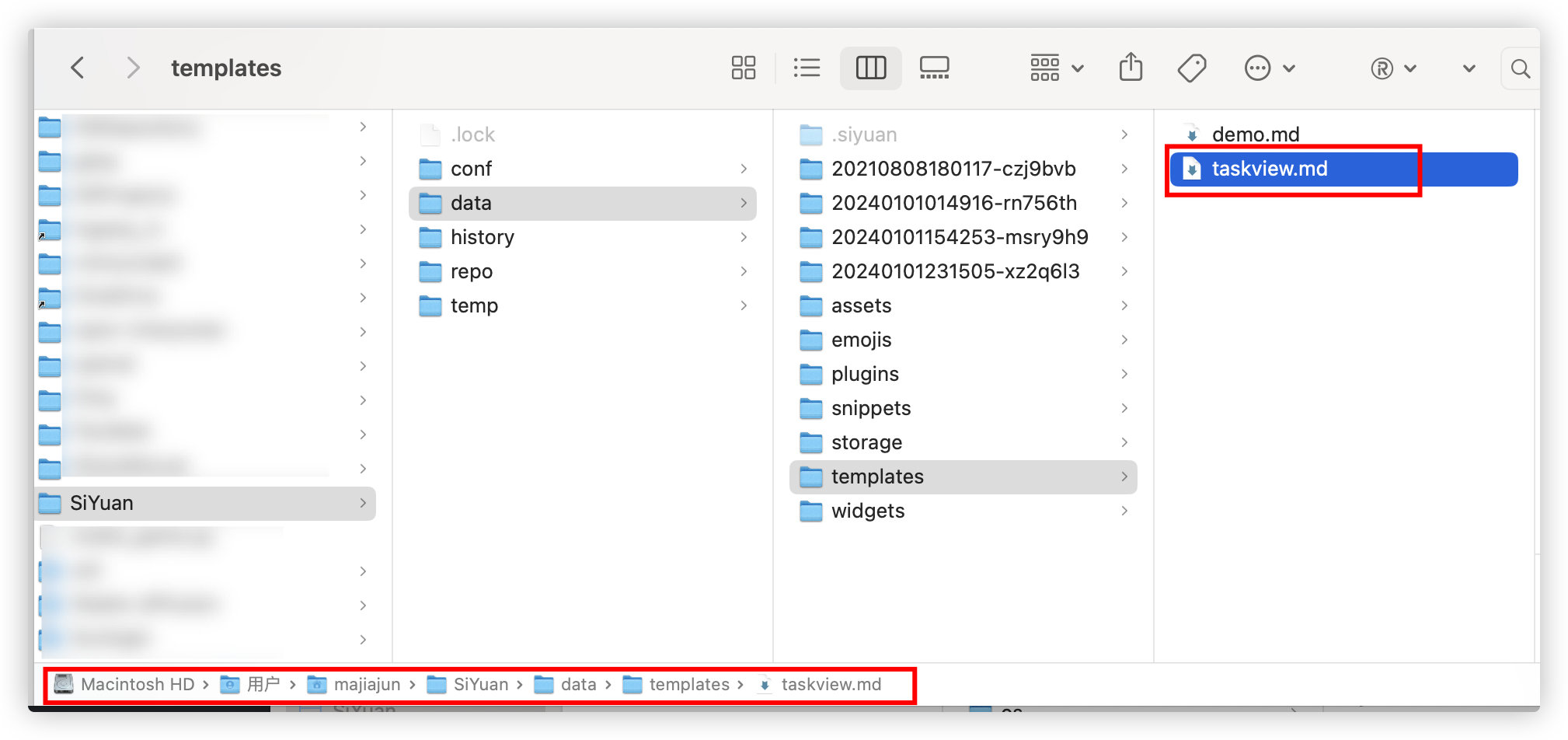Open the snippets folder
Screen dimensions: 1568x740
click(x=963, y=409)
